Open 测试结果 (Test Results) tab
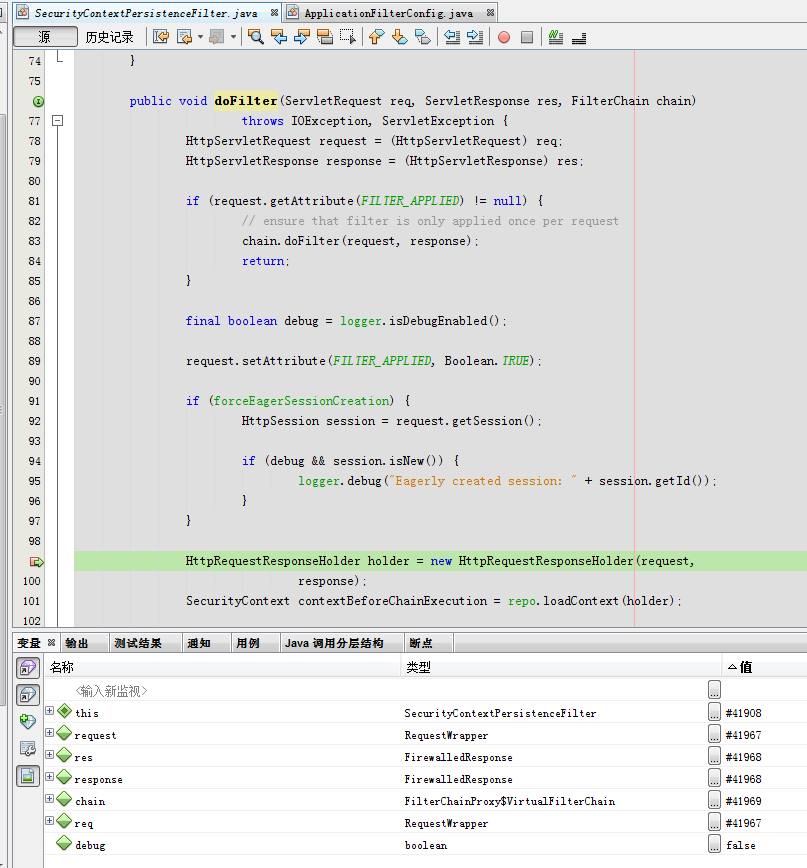 click(138, 643)
